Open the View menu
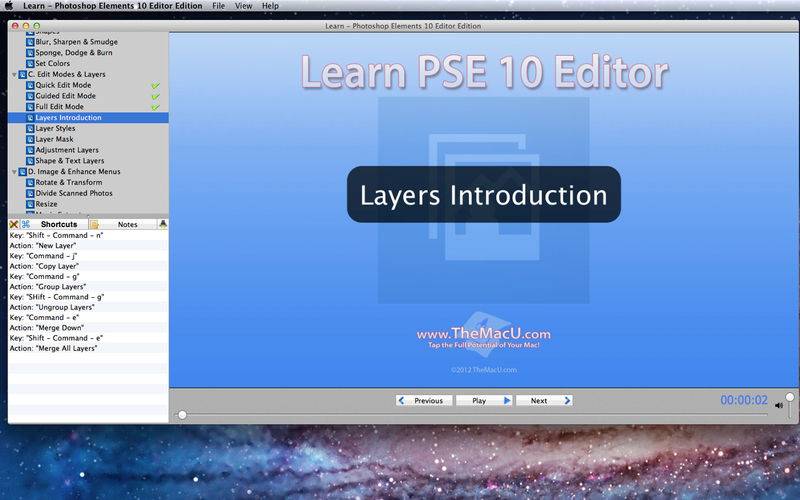The image size is (800, 500). (243, 6)
